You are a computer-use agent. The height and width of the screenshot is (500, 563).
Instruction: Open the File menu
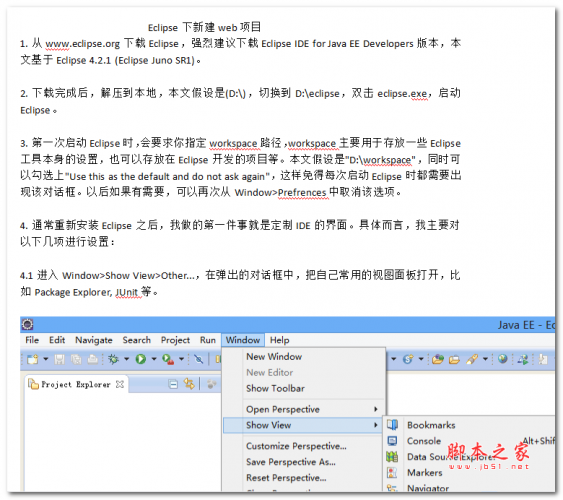pos(32,340)
